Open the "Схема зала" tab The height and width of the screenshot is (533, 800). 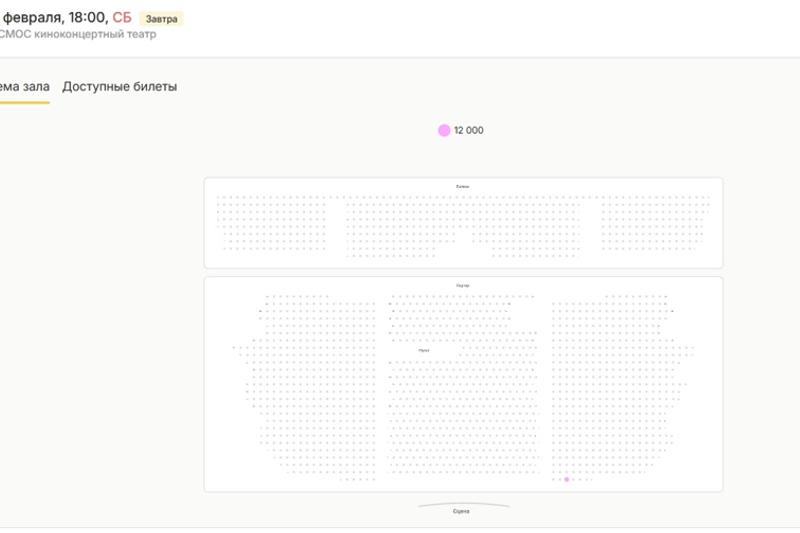pos(24,87)
